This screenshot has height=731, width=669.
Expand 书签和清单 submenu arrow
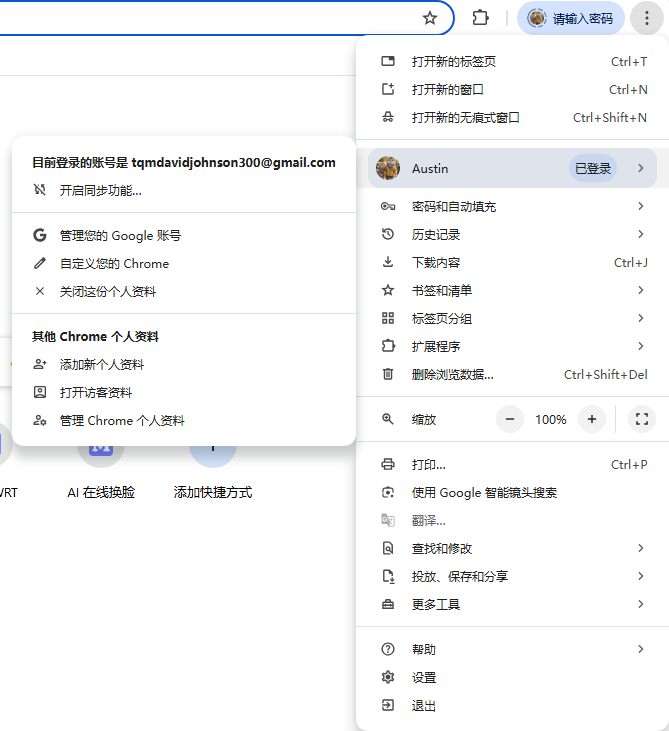pyautogui.click(x=641, y=290)
